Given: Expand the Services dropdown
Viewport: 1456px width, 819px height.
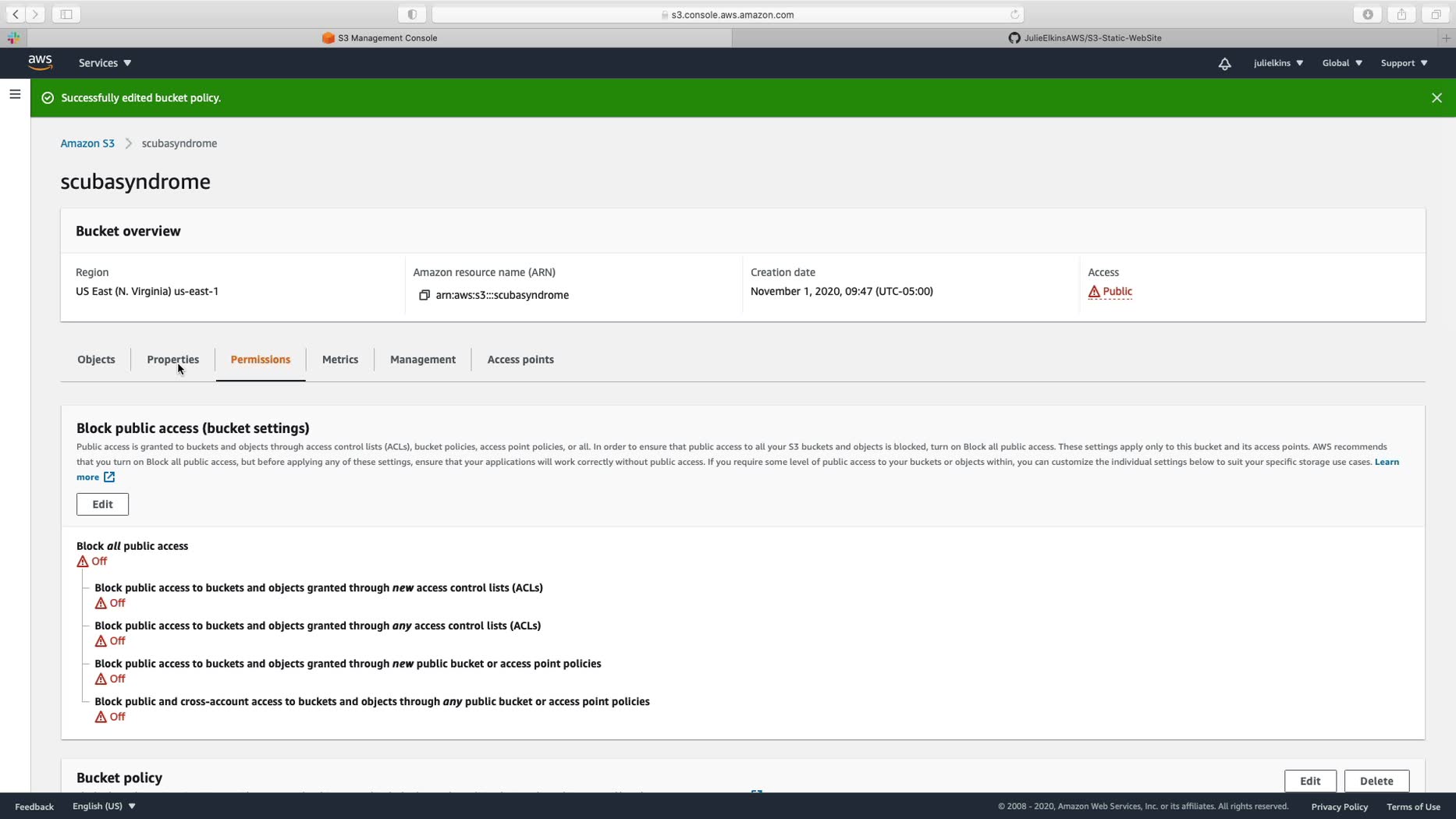Looking at the screenshot, I should pos(105,63).
